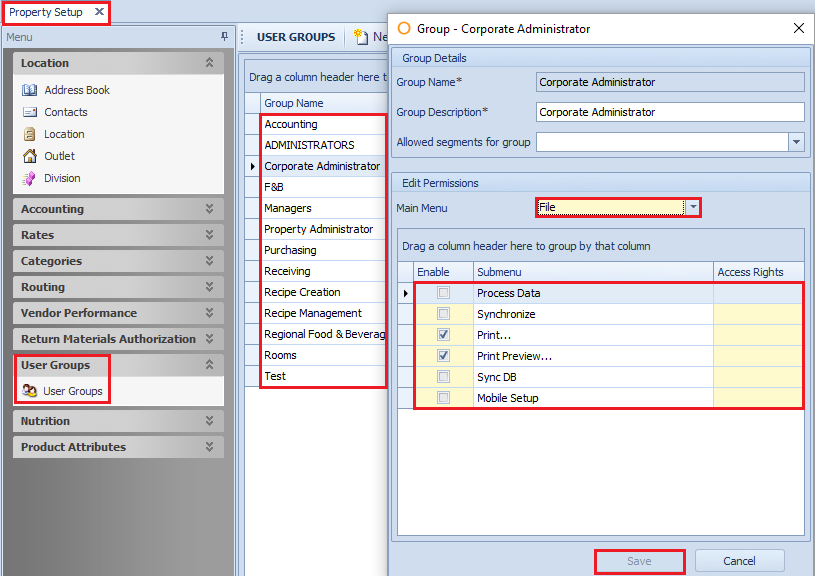Click the Group Description text field
Image resolution: width=815 pixels, height=576 pixels.
(669, 112)
